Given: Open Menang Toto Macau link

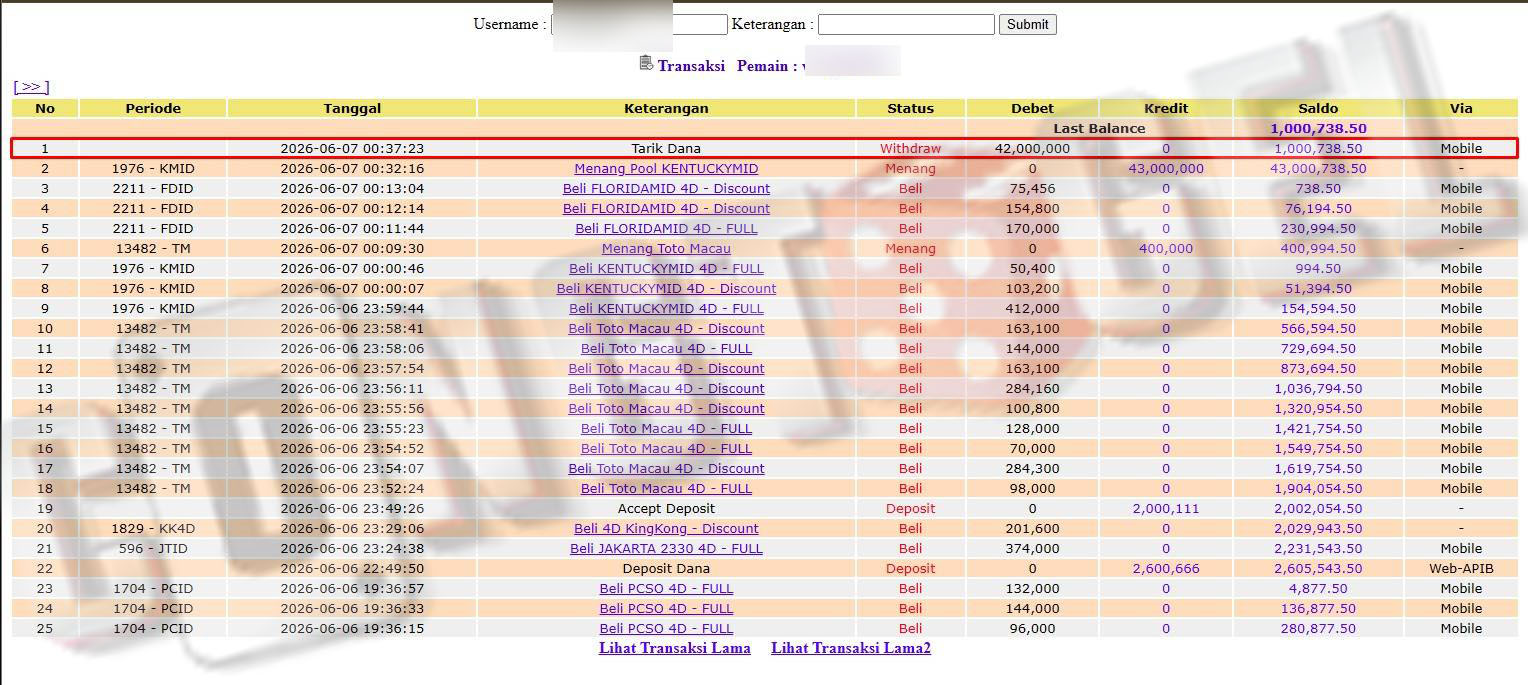Looking at the screenshot, I should coord(666,248).
